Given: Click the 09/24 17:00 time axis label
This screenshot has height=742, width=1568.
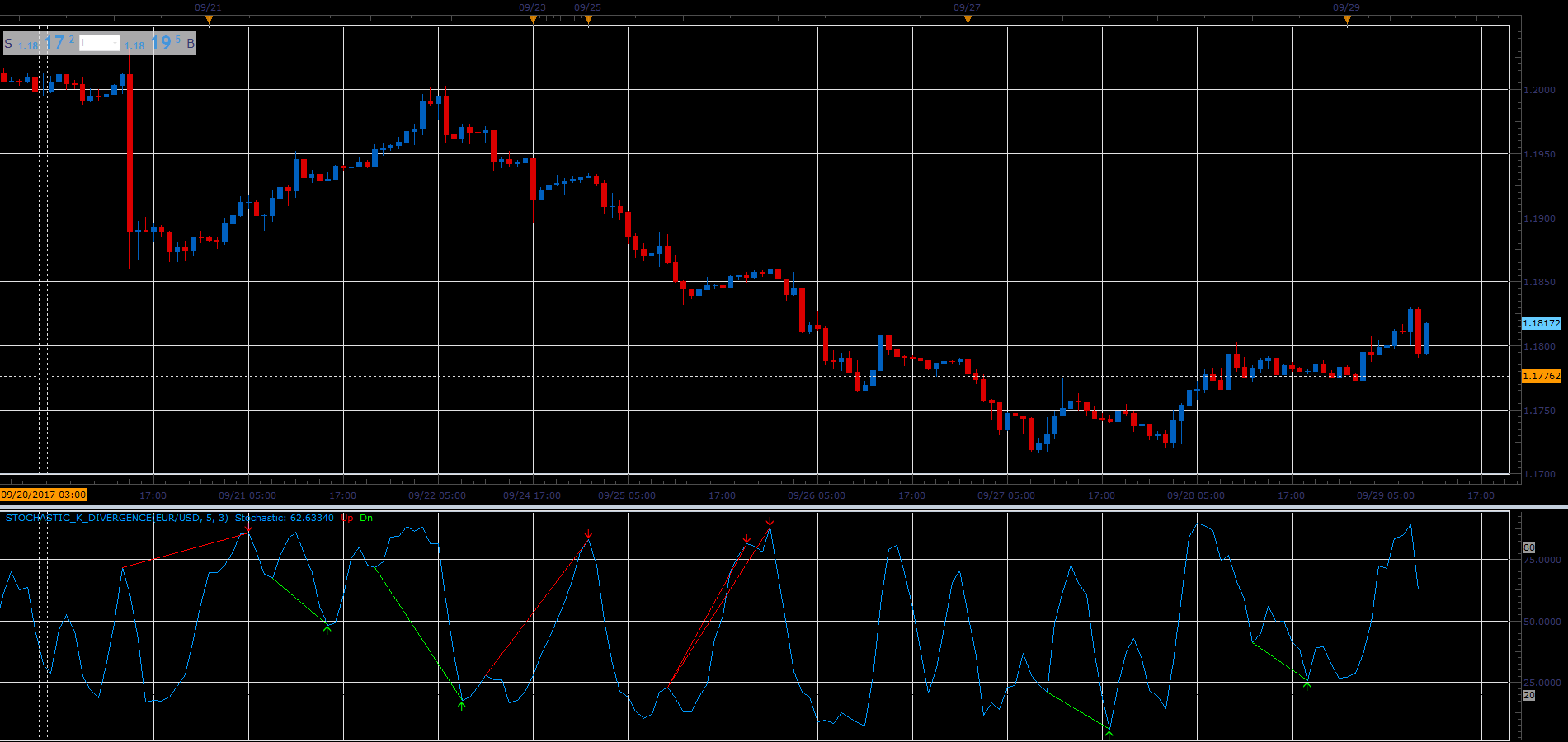Looking at the screenshot, I should pos(532,495).
